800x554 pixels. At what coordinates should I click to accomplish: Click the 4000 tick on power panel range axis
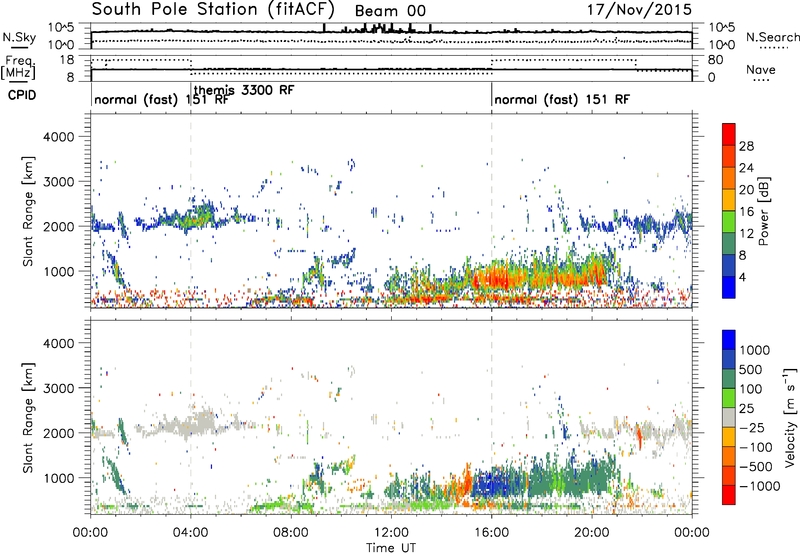58,137
